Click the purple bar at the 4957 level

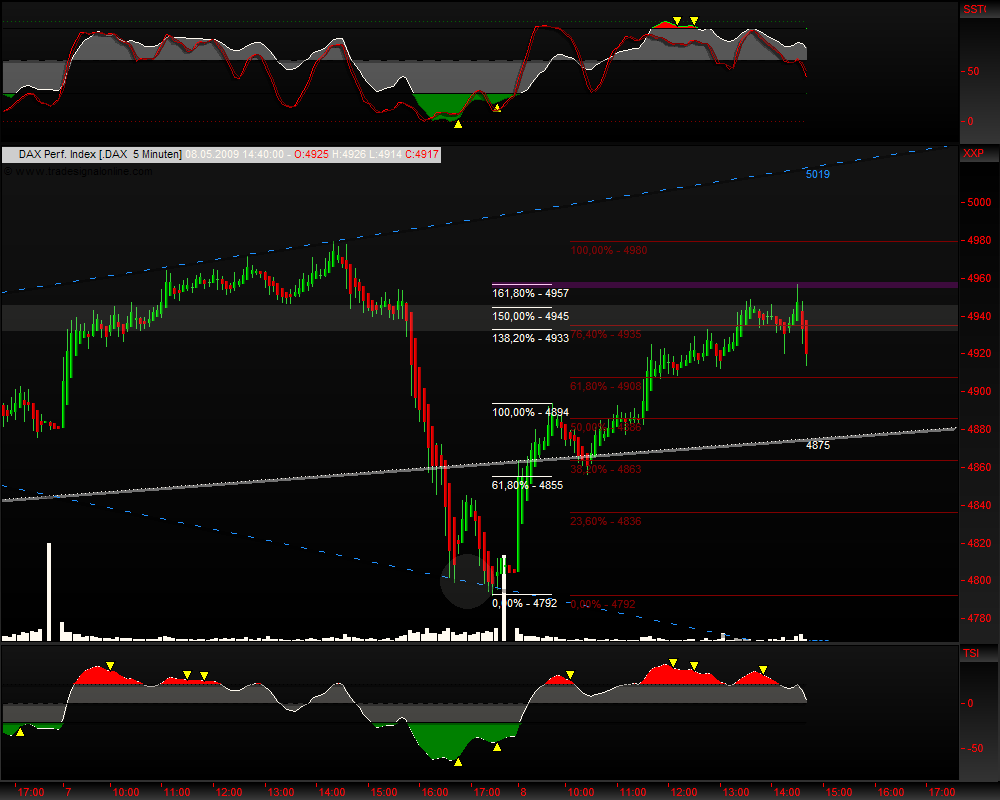click(x=760, y=285)
